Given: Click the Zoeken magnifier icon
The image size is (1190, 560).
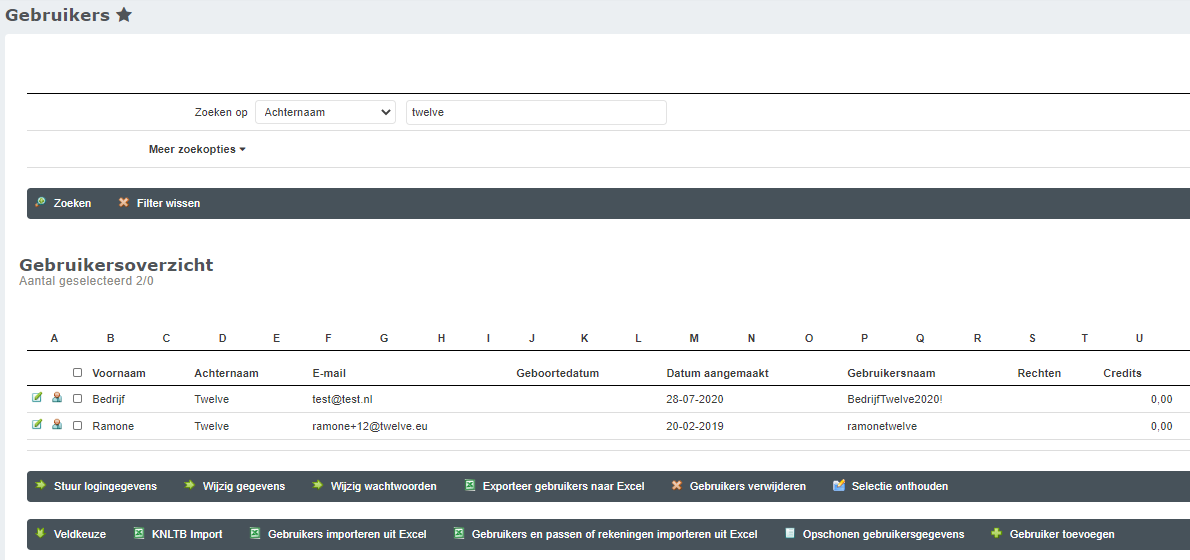Looking at the screenshot, I should (40, 203).
